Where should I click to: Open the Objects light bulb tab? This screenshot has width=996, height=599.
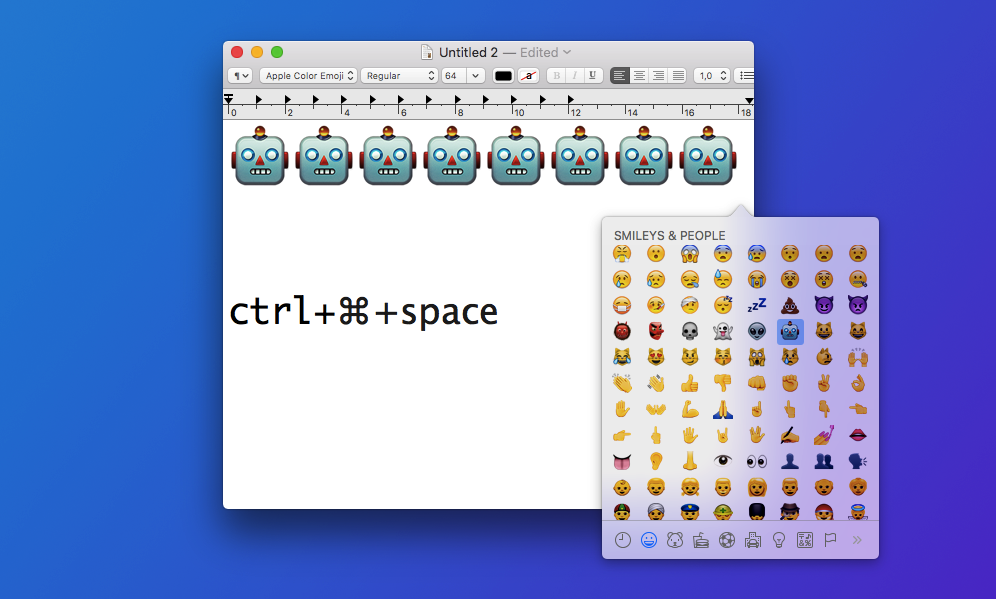tap(779, 541)
